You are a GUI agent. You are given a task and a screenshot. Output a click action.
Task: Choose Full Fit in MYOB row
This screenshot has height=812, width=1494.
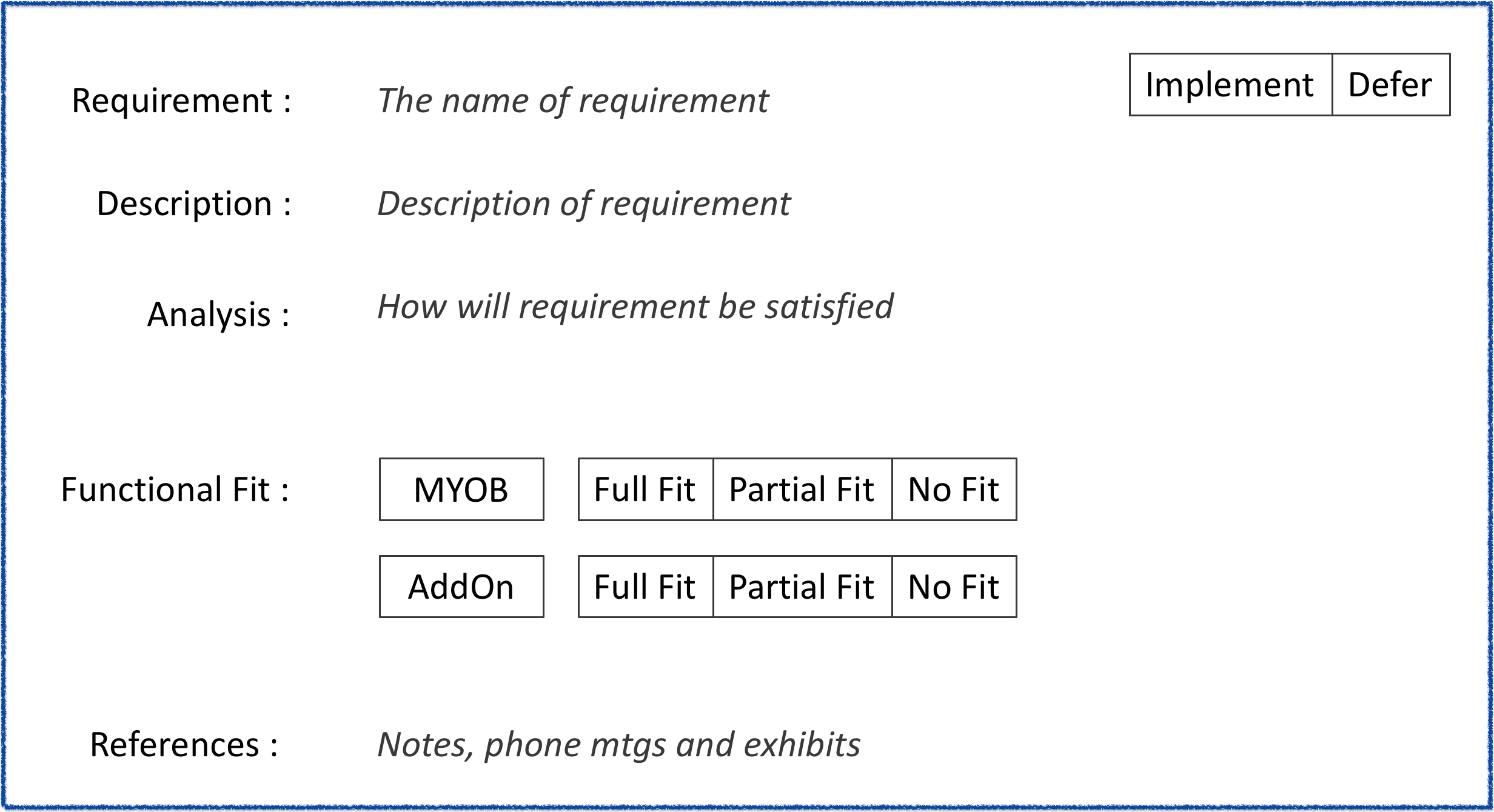[646, 489]
